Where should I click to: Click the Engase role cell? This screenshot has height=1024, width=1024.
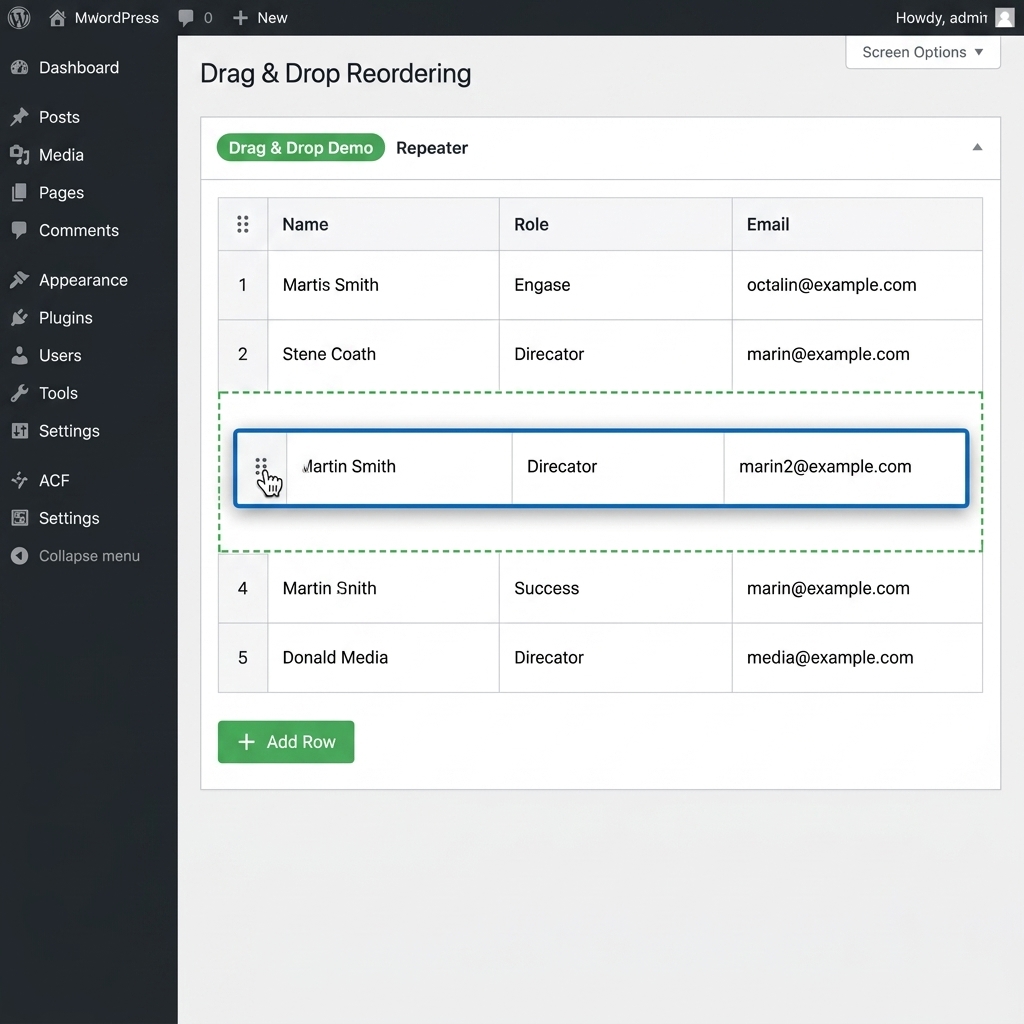(x=616, y=285)
